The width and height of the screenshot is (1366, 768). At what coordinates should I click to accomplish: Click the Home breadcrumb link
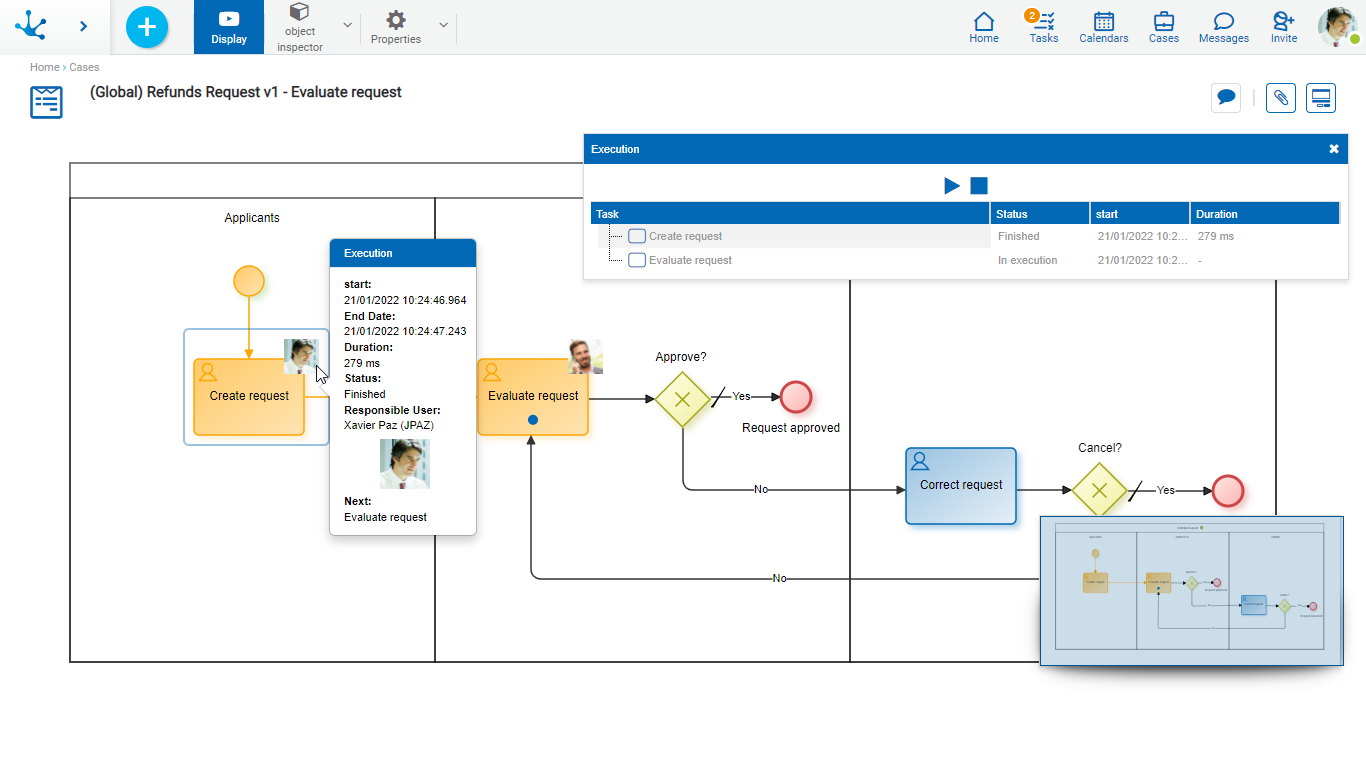44,67
